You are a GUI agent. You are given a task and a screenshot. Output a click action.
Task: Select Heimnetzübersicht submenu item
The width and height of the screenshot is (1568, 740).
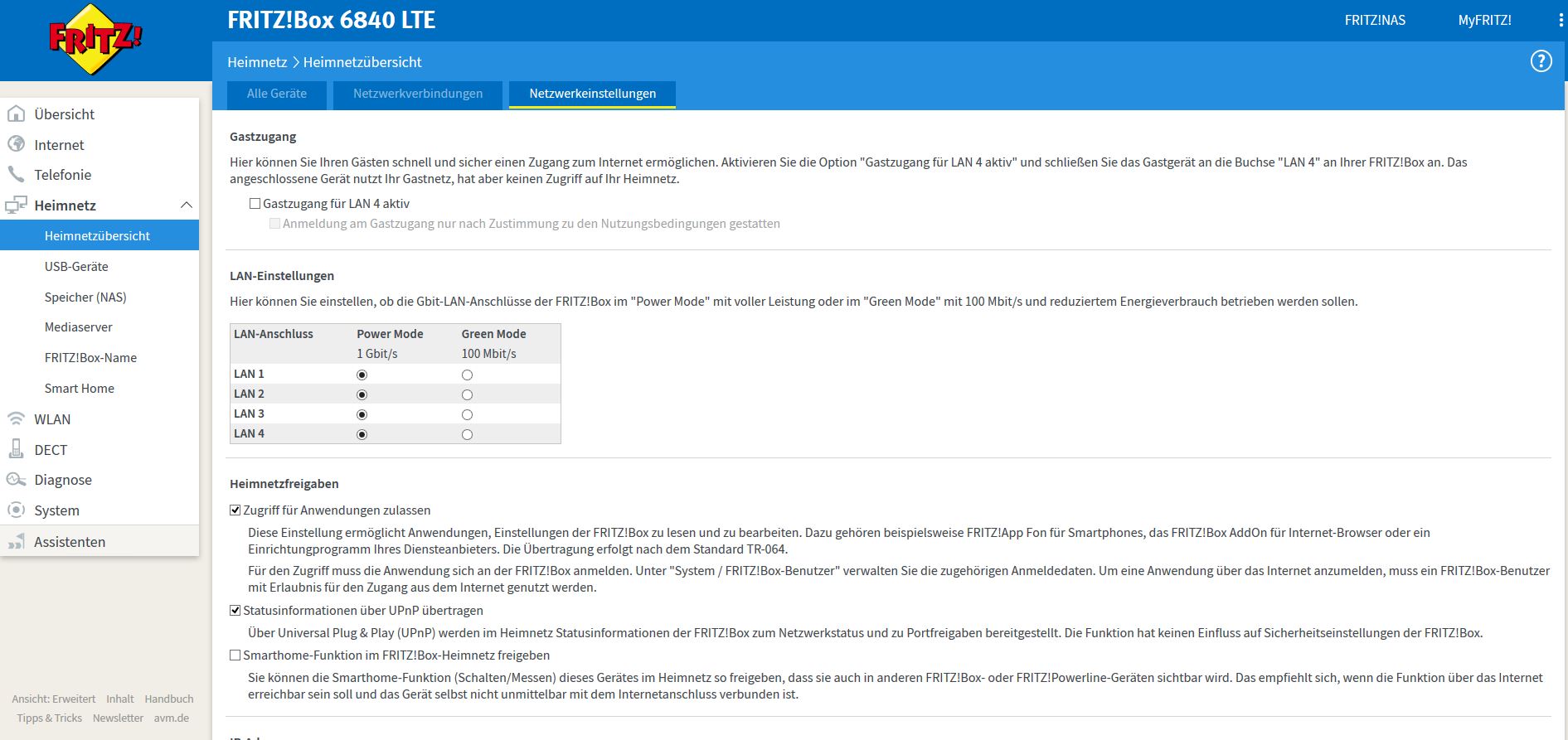click(x=100, y=235)
